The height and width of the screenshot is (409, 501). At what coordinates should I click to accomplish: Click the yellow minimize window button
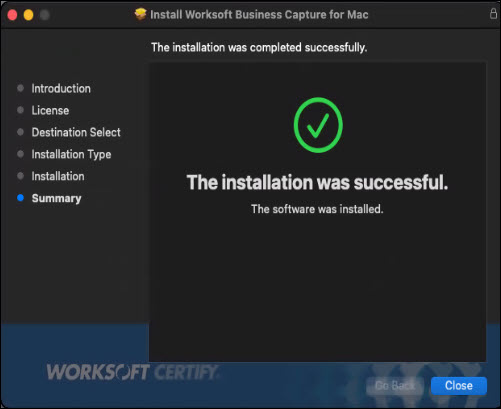[x=28, y=15]
